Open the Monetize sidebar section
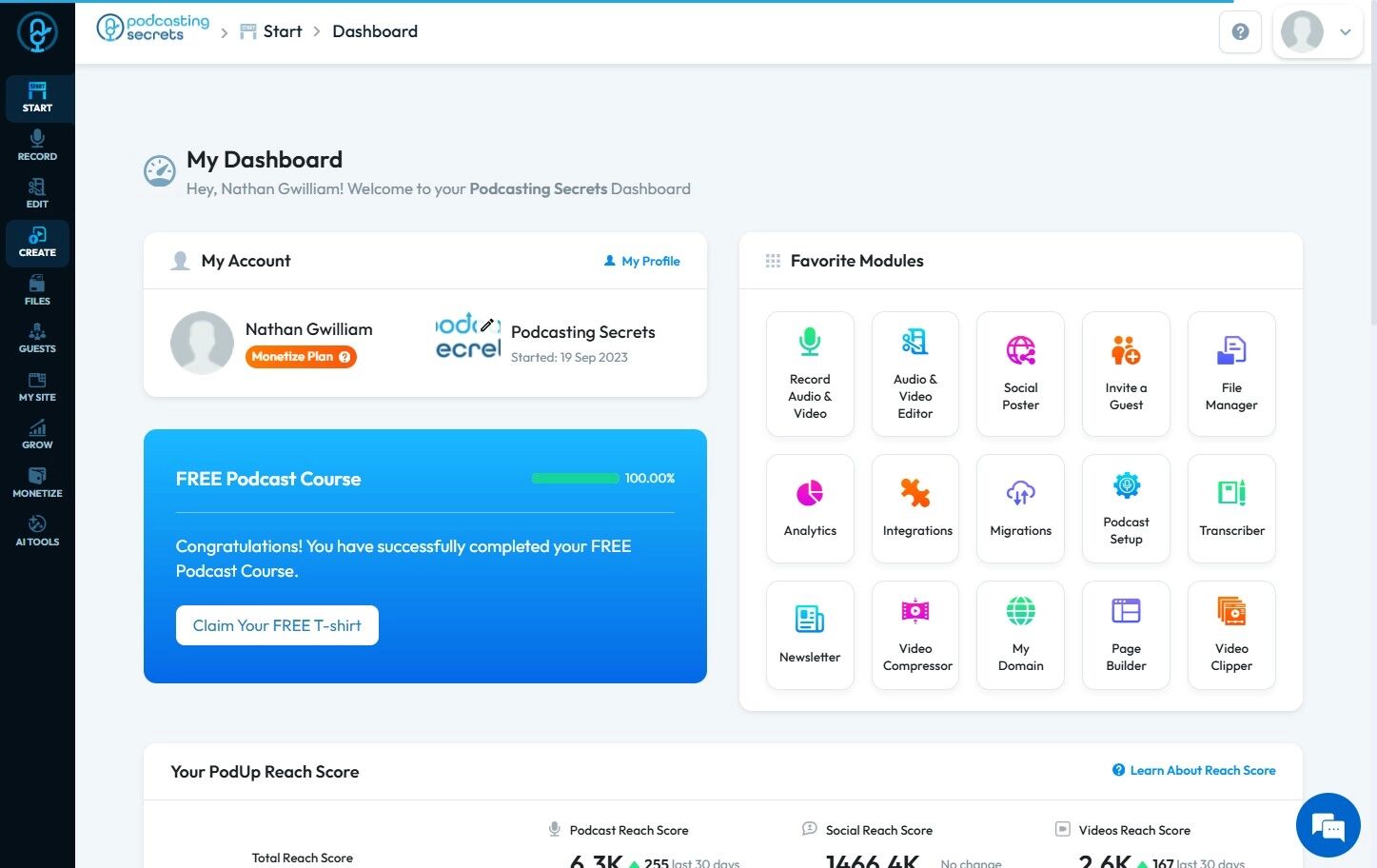Viewport: 1377px width, 868px height. pyautogui.click(x=37, y=483)
